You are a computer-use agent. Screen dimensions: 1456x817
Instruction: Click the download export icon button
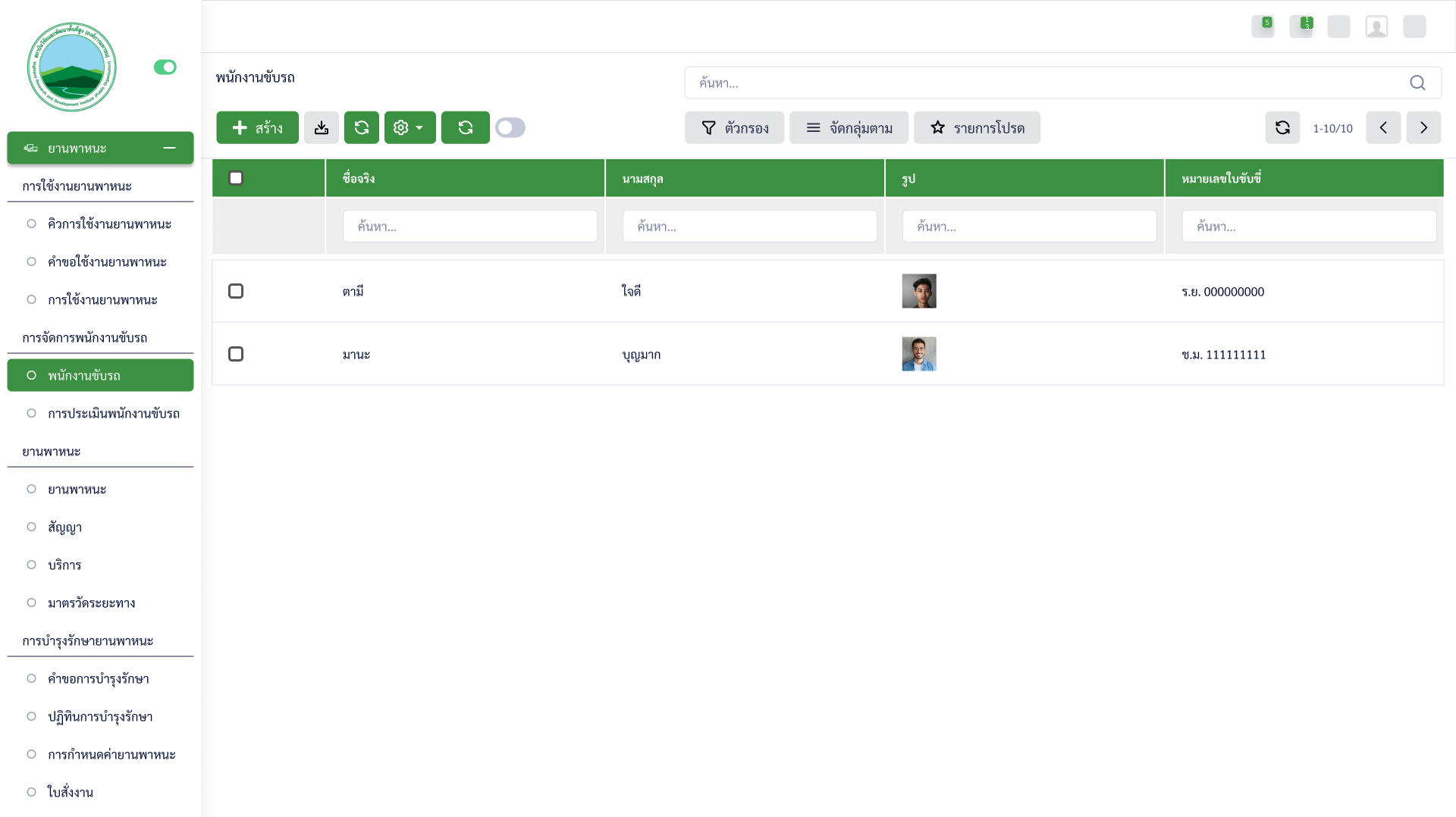pyautogui.click(x=322, y=127)
